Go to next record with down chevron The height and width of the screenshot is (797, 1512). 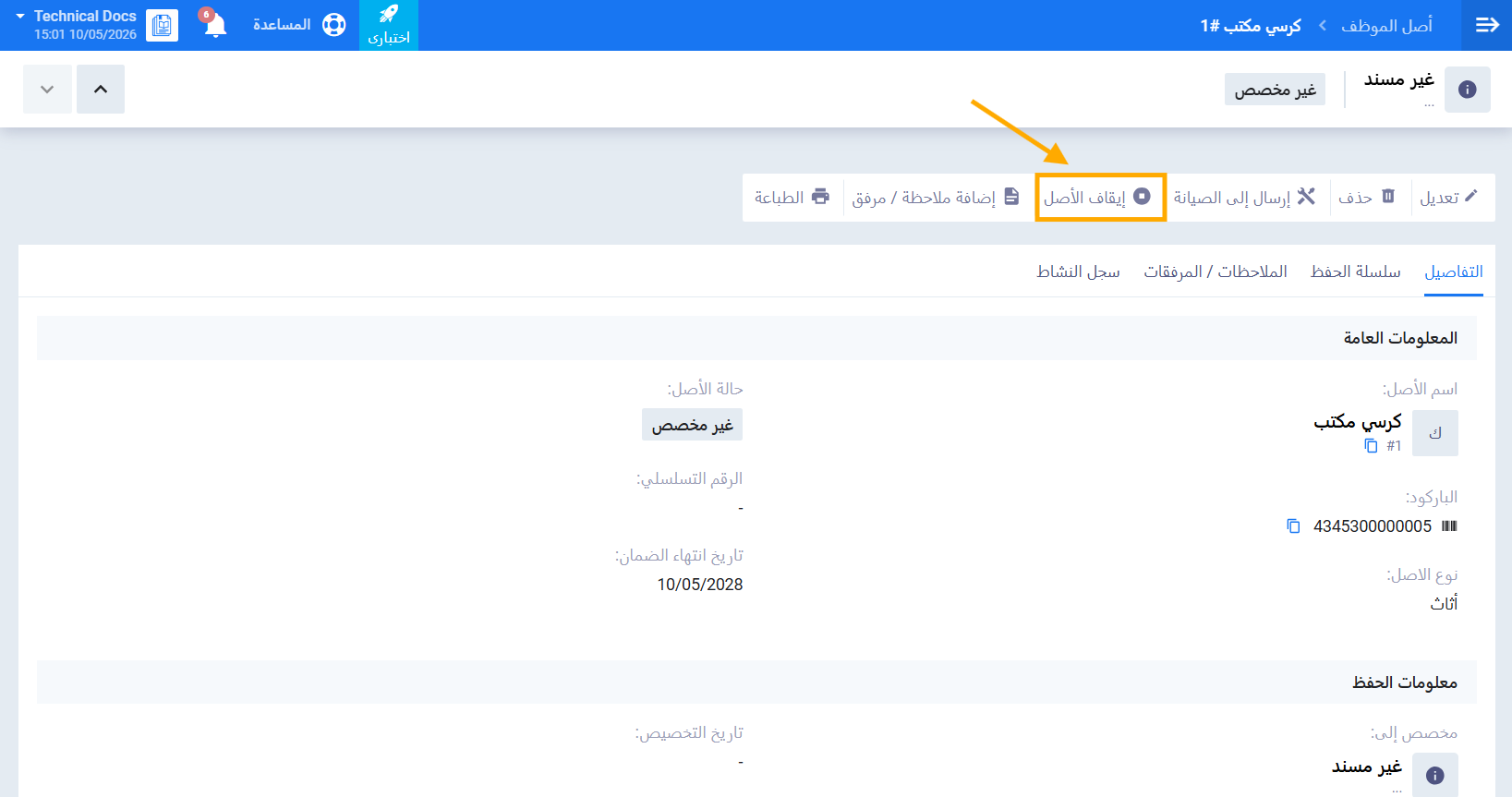coord(47,90)
